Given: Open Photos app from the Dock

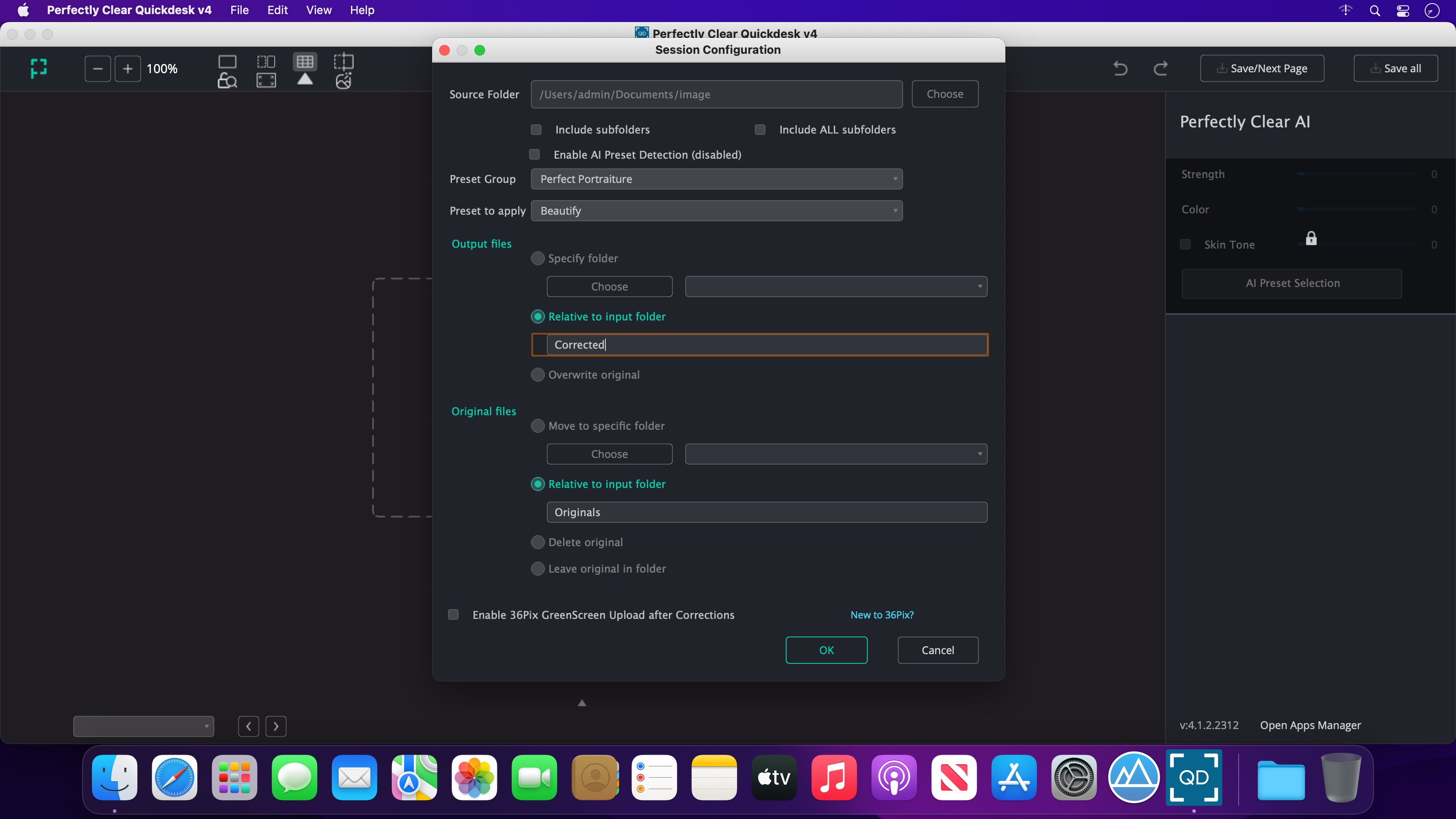Looking at the screenshot, I should point(474,778).
